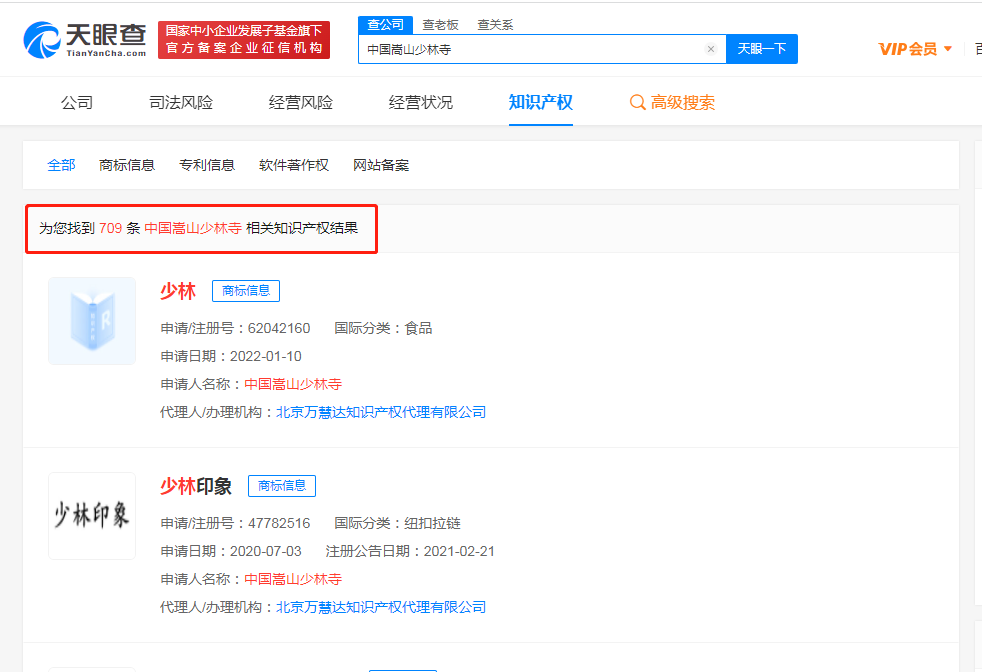This screenshot has width=982, height=672.
Task: Switch to the 司法风险 tab
Action: [181, 102]
